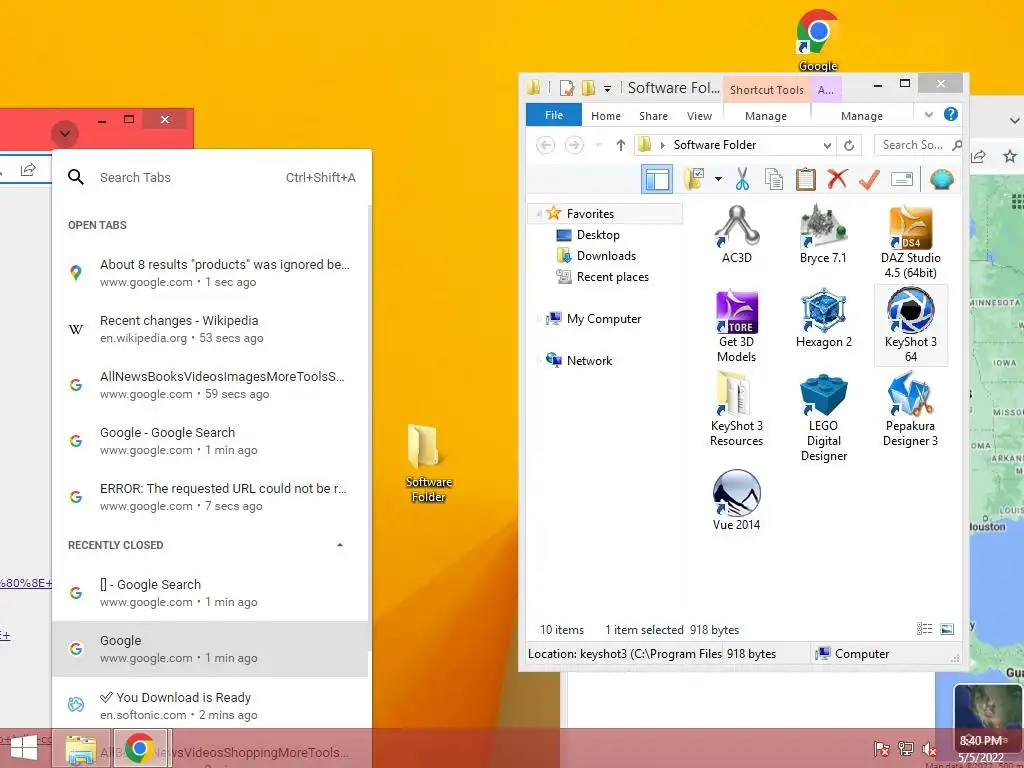Click the Properties quick access icon
1024x768 pixels.
pyautogui.click(x=567, y=88)
